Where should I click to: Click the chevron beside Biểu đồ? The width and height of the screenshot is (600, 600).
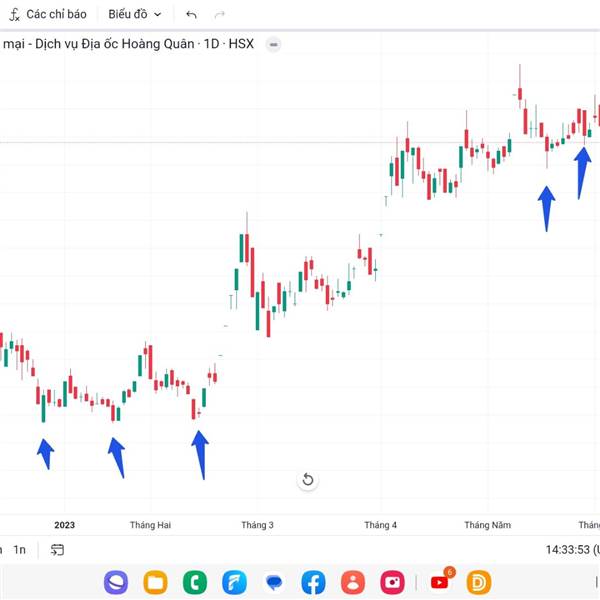tap(158, 15)
